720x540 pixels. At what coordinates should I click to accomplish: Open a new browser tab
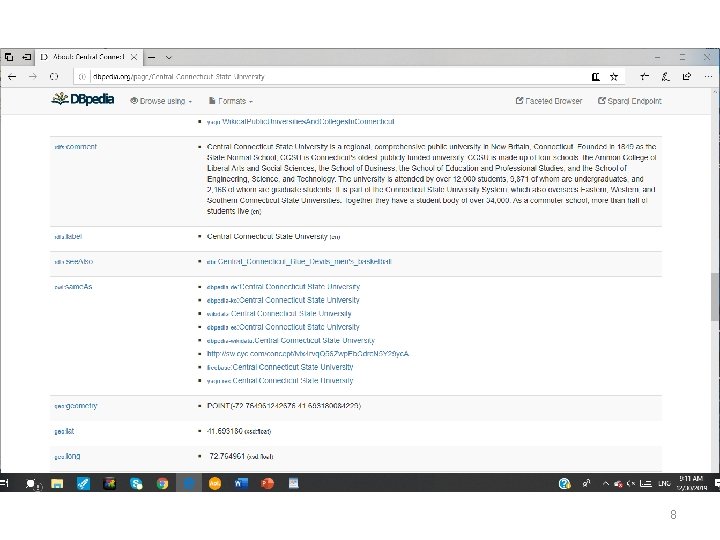click(x=152, y=57)
